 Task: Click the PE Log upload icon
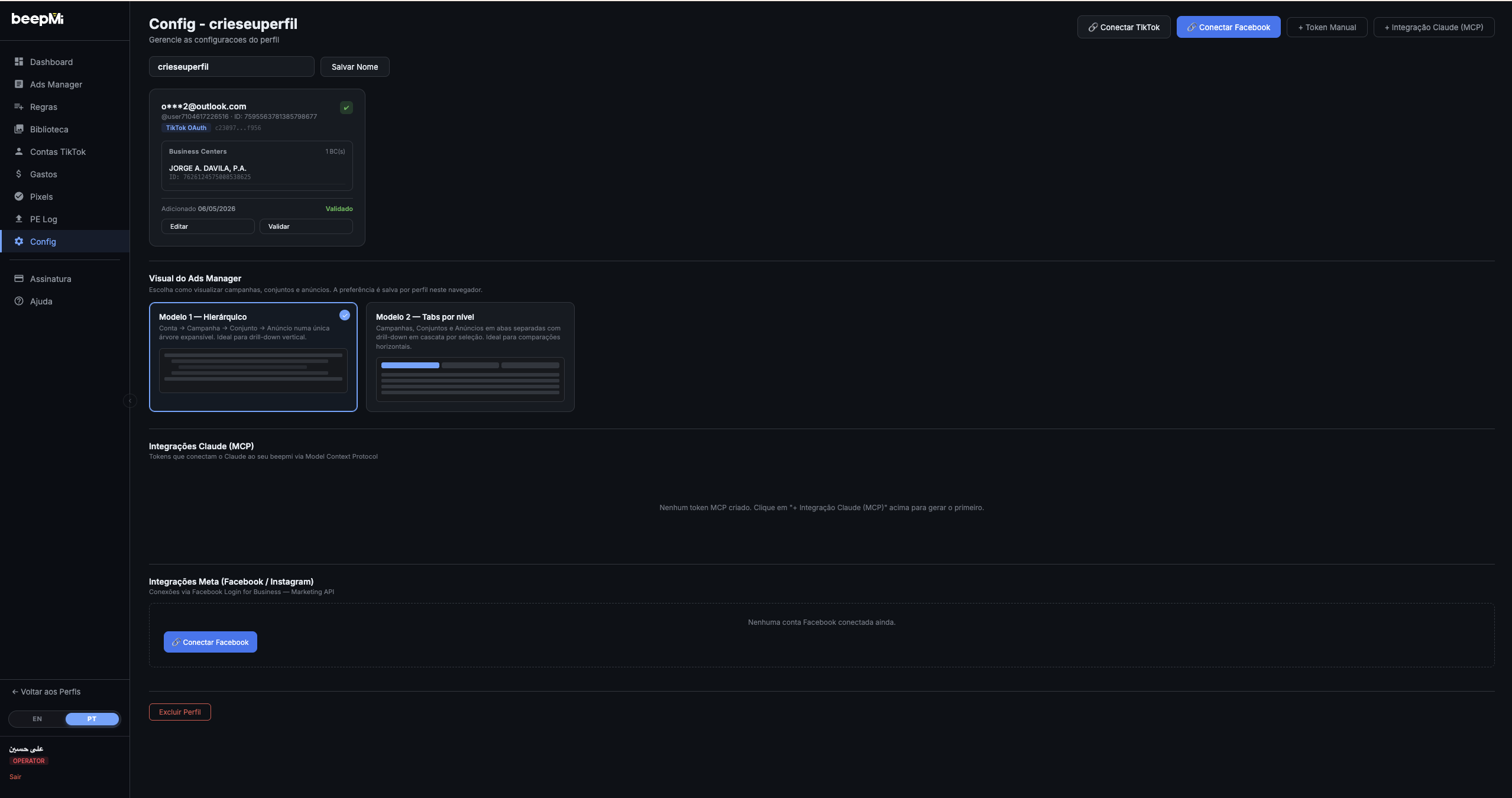(19, 219)
